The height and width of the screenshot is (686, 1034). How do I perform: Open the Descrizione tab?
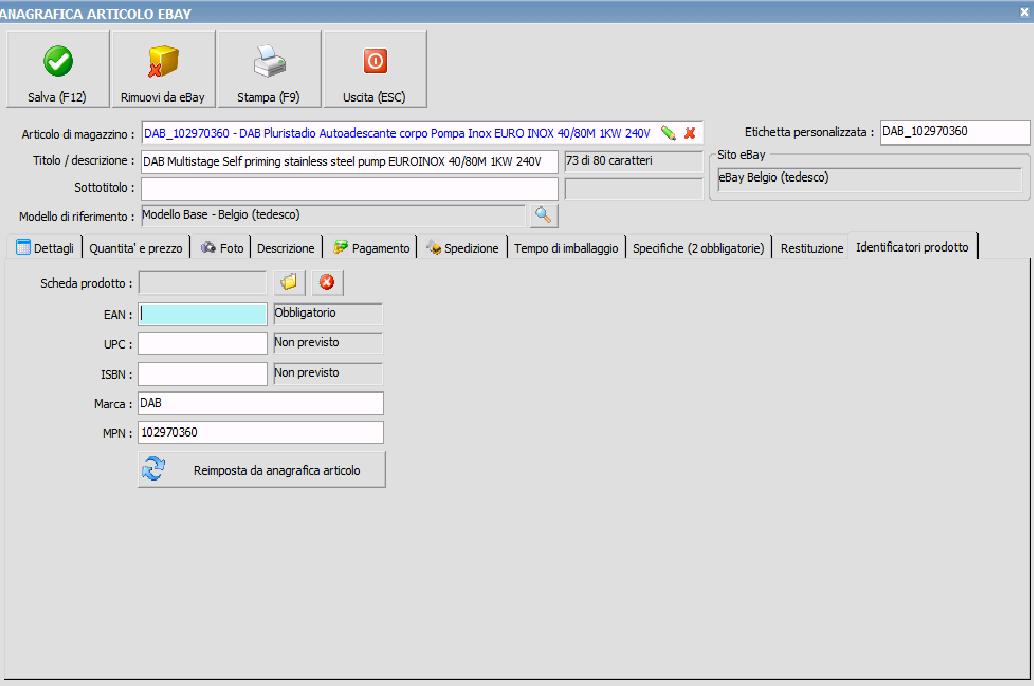pyautogui.click(x=286, y=248)
